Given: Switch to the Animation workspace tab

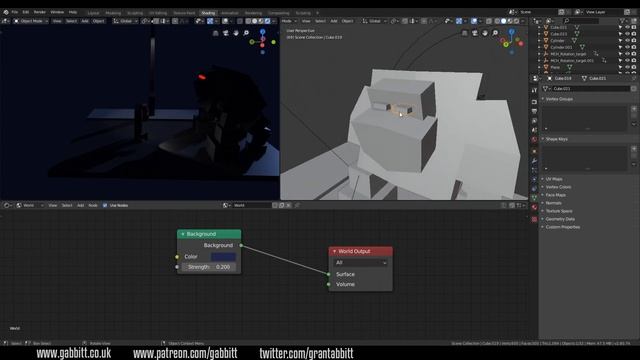Looking at the screenshot, I should click(x=230, y=13).
